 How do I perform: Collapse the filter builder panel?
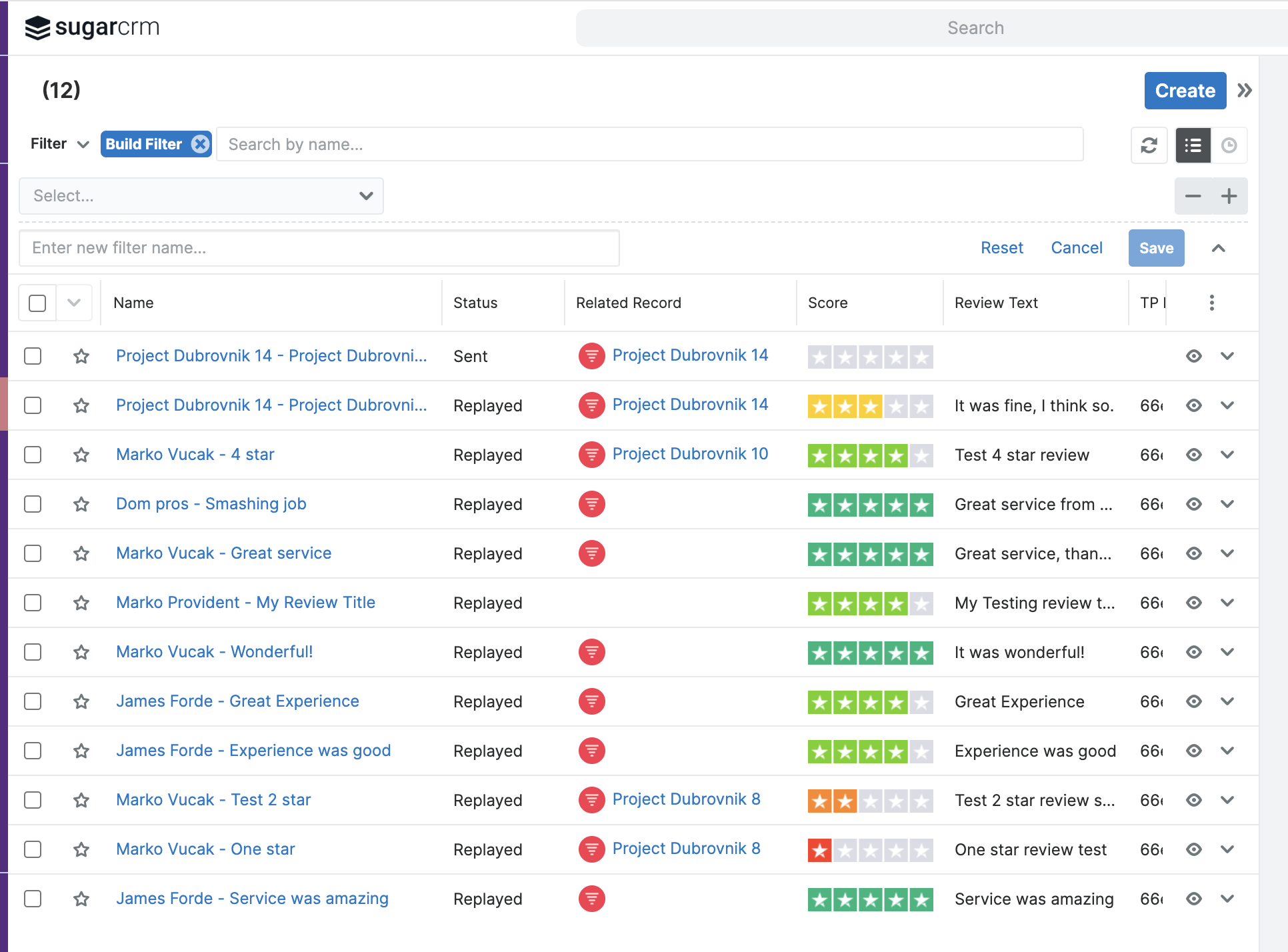point(1218,248)
